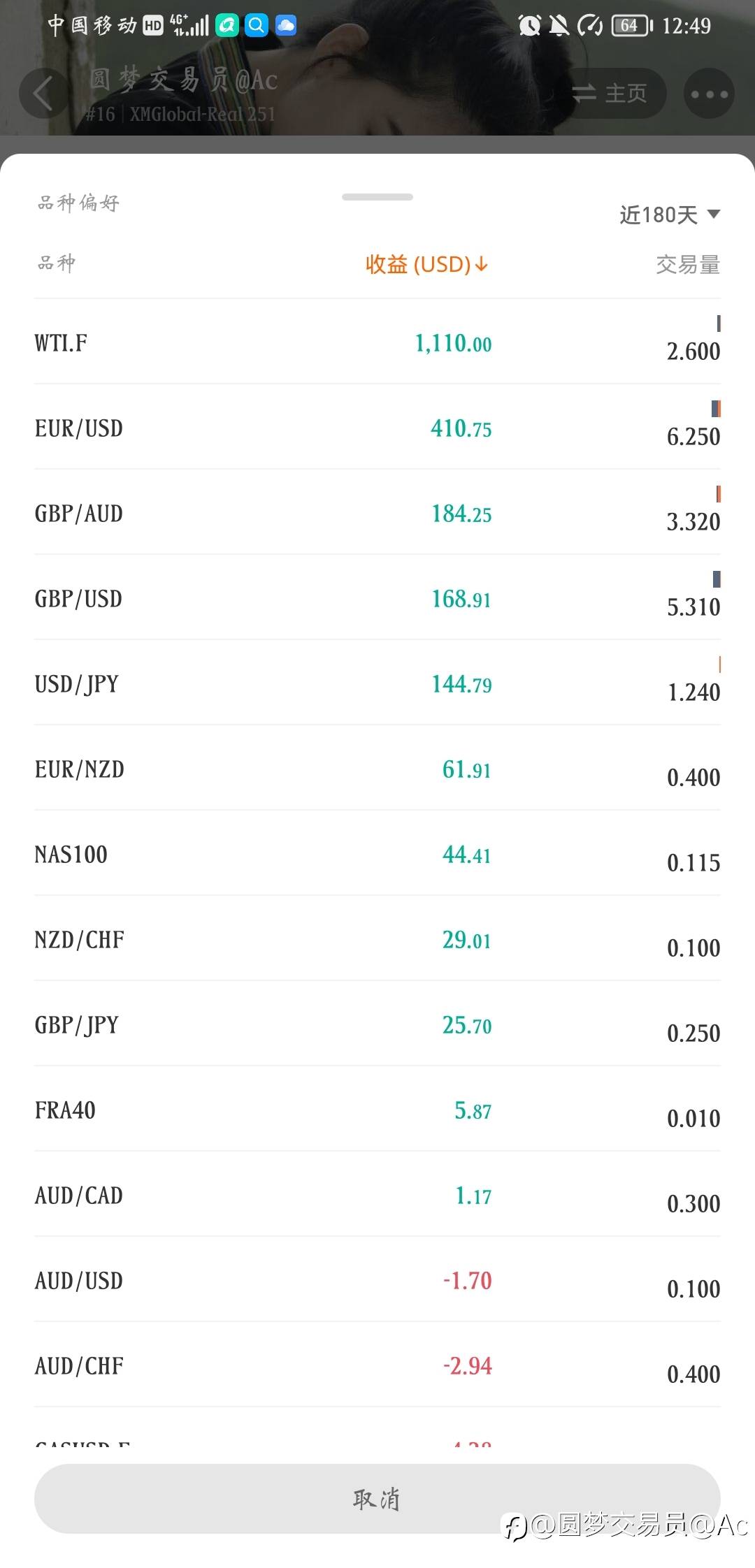The image size is (755, 1568).
Task: Tap the NAS100 instrument row
Action: 377,854
